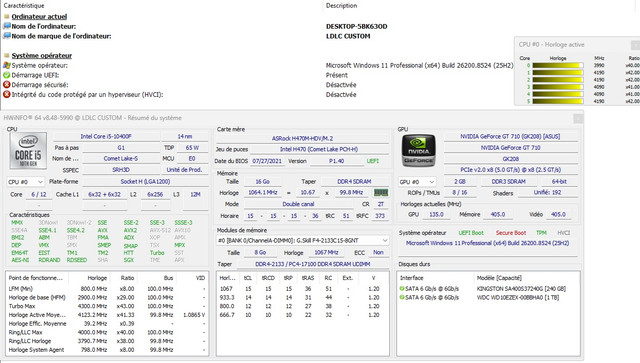Click the Ordinateur actuel section icon
The width and height of the screenshot is (640, 363).
[x=7, y=17]
